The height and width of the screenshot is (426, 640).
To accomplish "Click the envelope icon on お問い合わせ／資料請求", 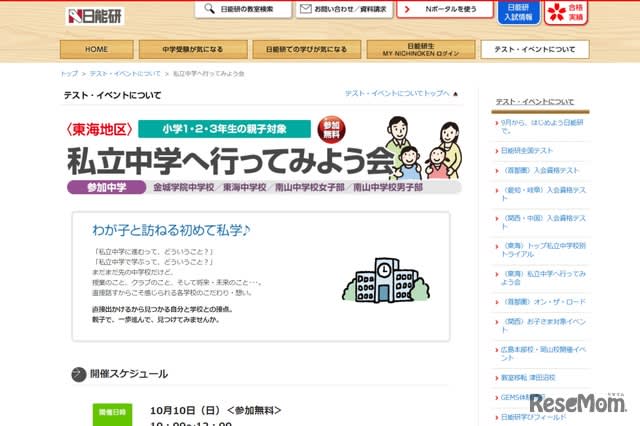I will coord(305,9).
